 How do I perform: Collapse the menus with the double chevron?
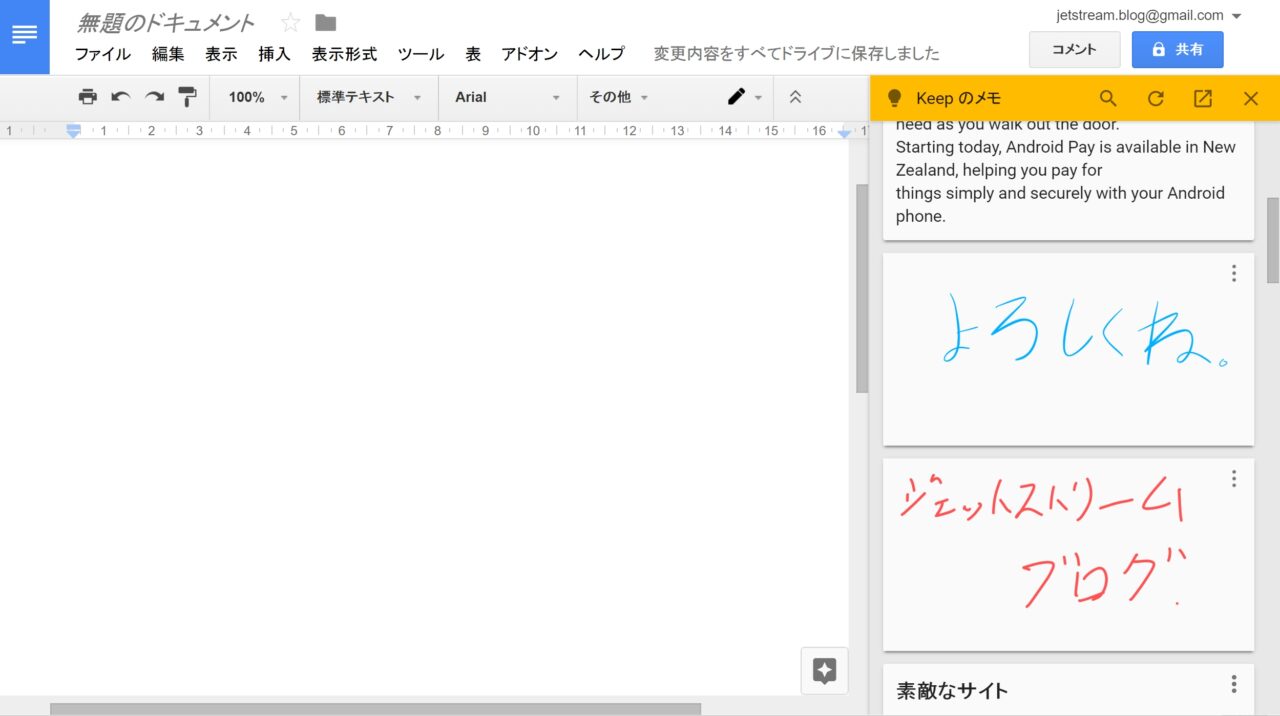pos(795,97)
